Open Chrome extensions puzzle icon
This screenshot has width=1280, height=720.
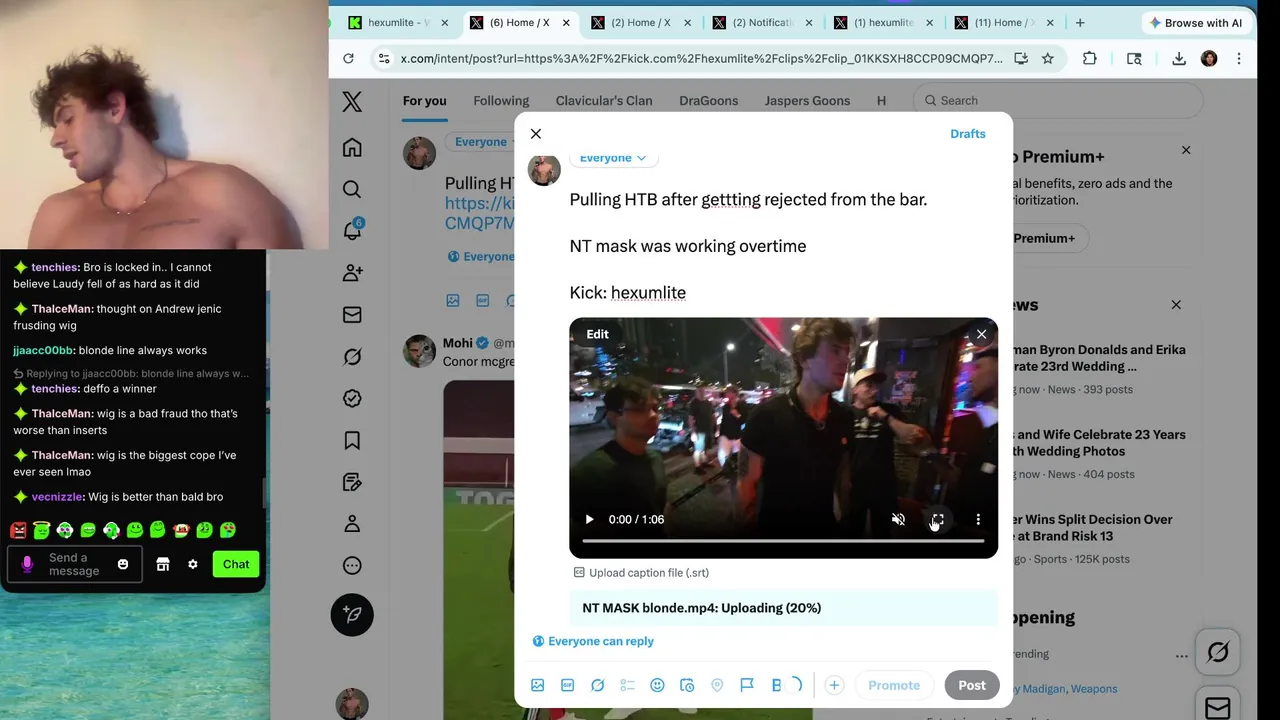1090,58
